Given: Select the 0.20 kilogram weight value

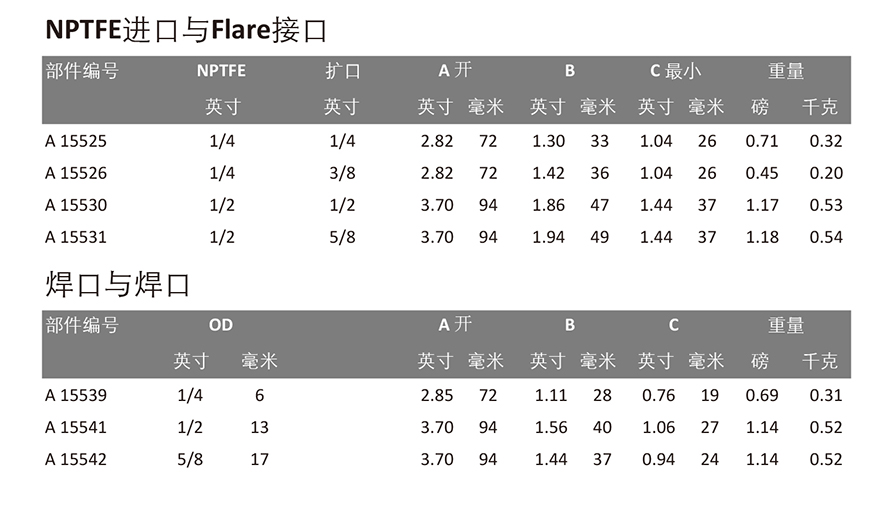Looking at the screenshot, I should click(x=827, y=173).
